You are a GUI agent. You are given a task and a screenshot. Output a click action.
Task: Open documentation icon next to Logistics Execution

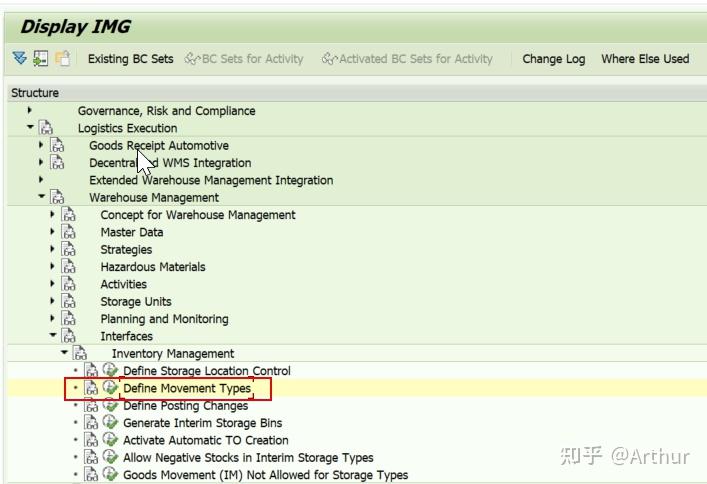(46, 128)
